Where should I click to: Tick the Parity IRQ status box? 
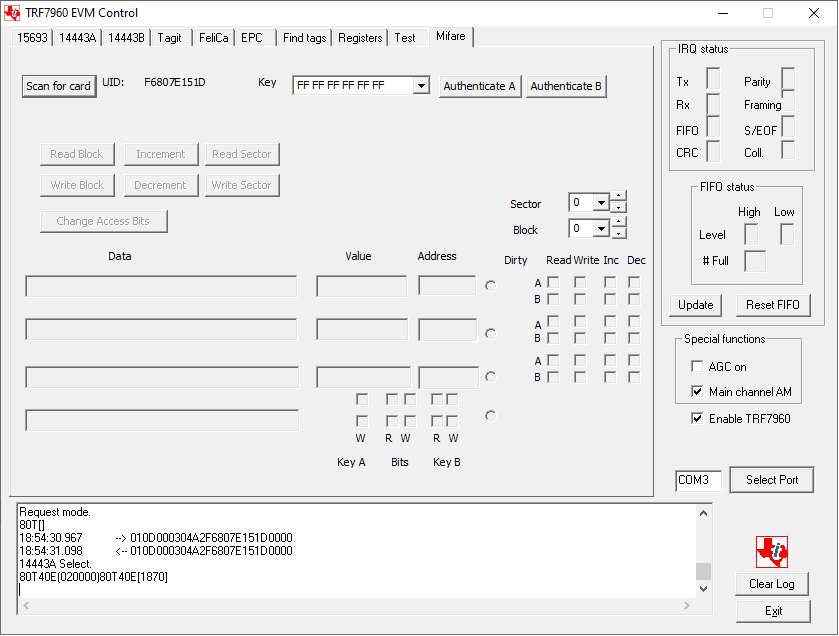click(x=788, y=79)
